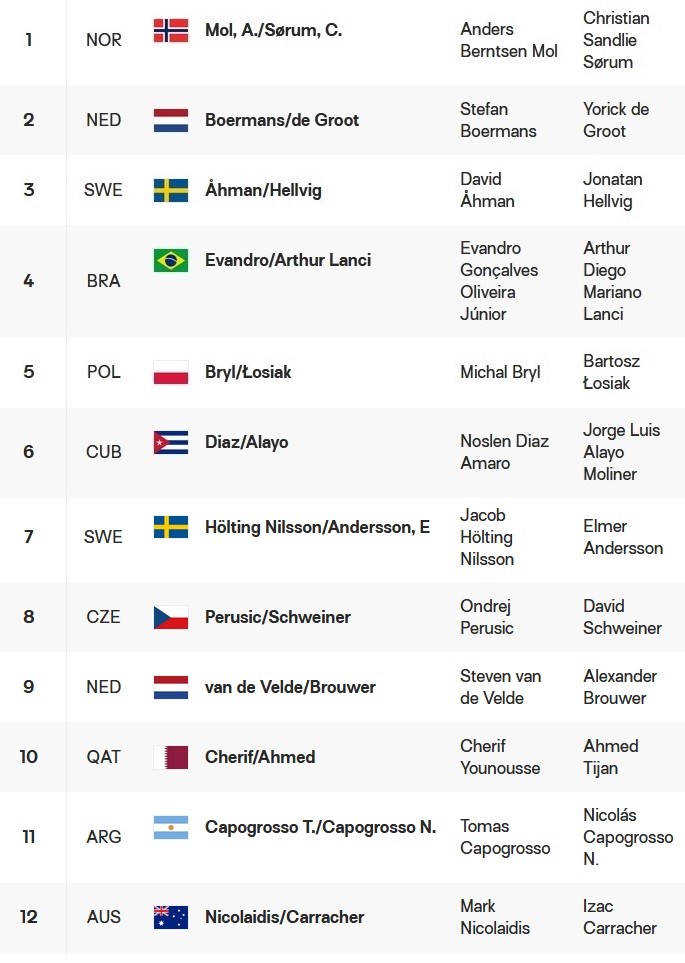
Task: Open team Boermans/de Groot
Action: pyautogui.click(x=282, y=120)
